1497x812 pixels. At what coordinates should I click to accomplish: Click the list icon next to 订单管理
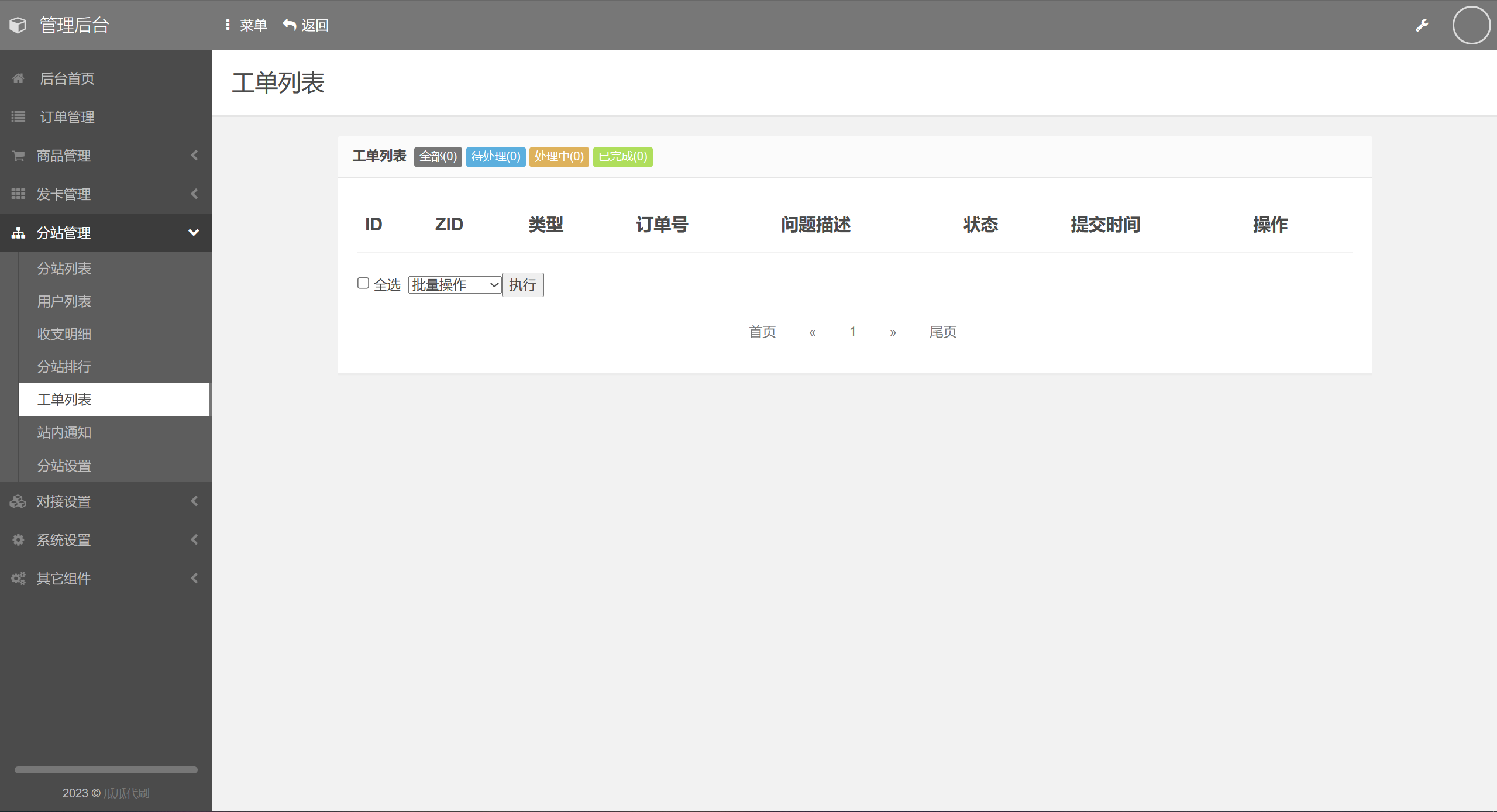tap(18, 117)
